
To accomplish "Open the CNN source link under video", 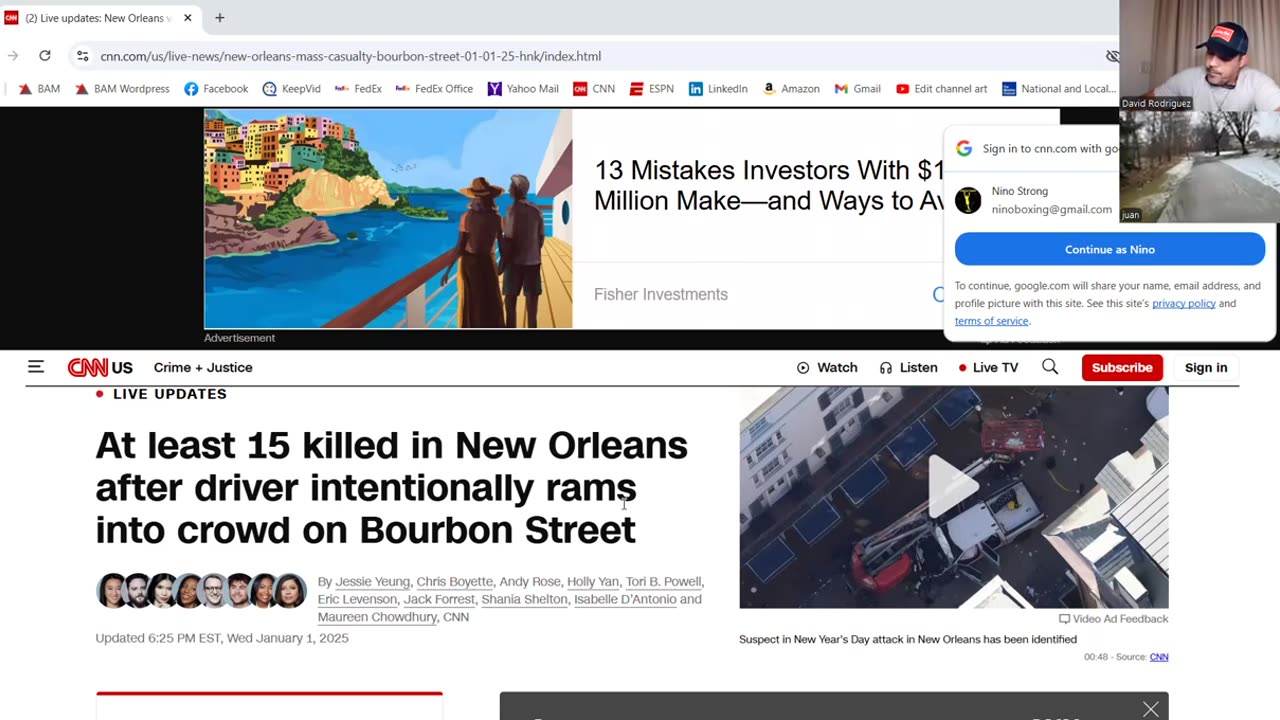I will point(1159,657).
